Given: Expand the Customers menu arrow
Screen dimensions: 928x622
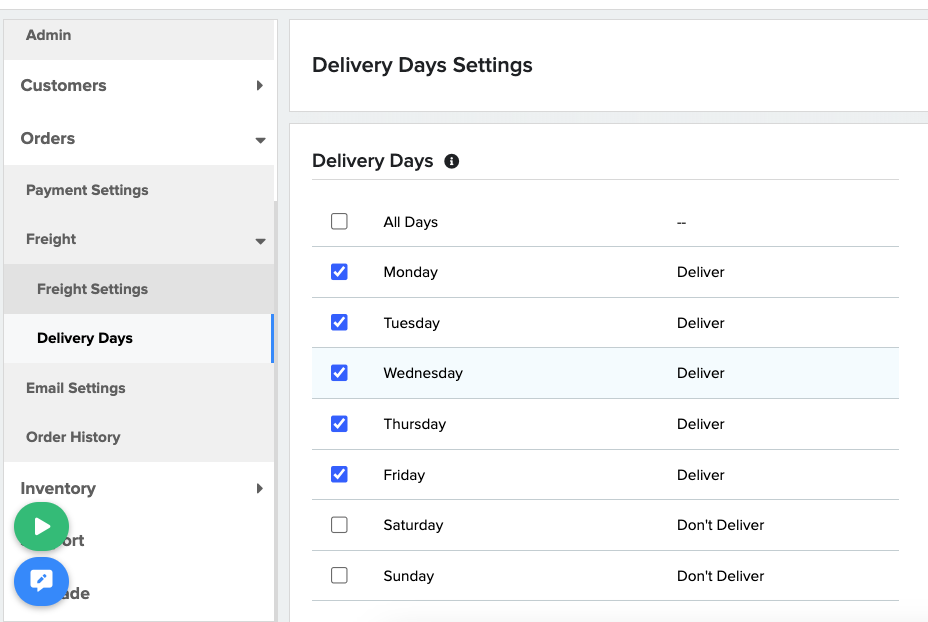Looking at the screenshot, I should (x=260, y=85).
